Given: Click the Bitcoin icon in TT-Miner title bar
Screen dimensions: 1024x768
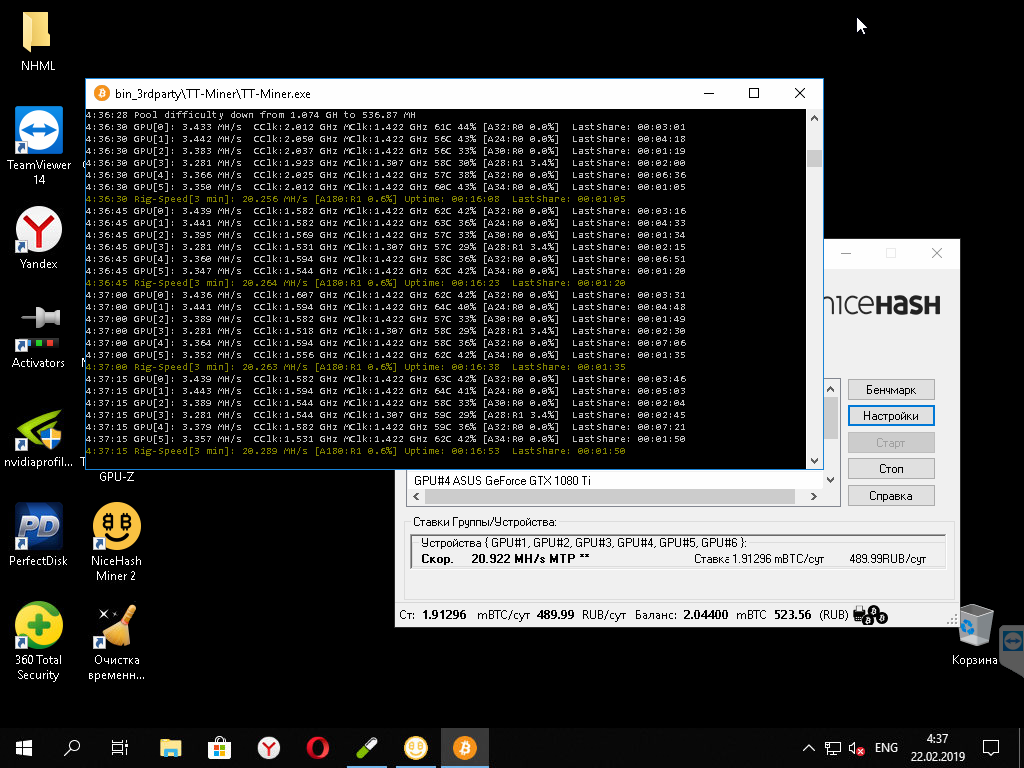Looking at the screenshot, I should click(x=101, y=93).
